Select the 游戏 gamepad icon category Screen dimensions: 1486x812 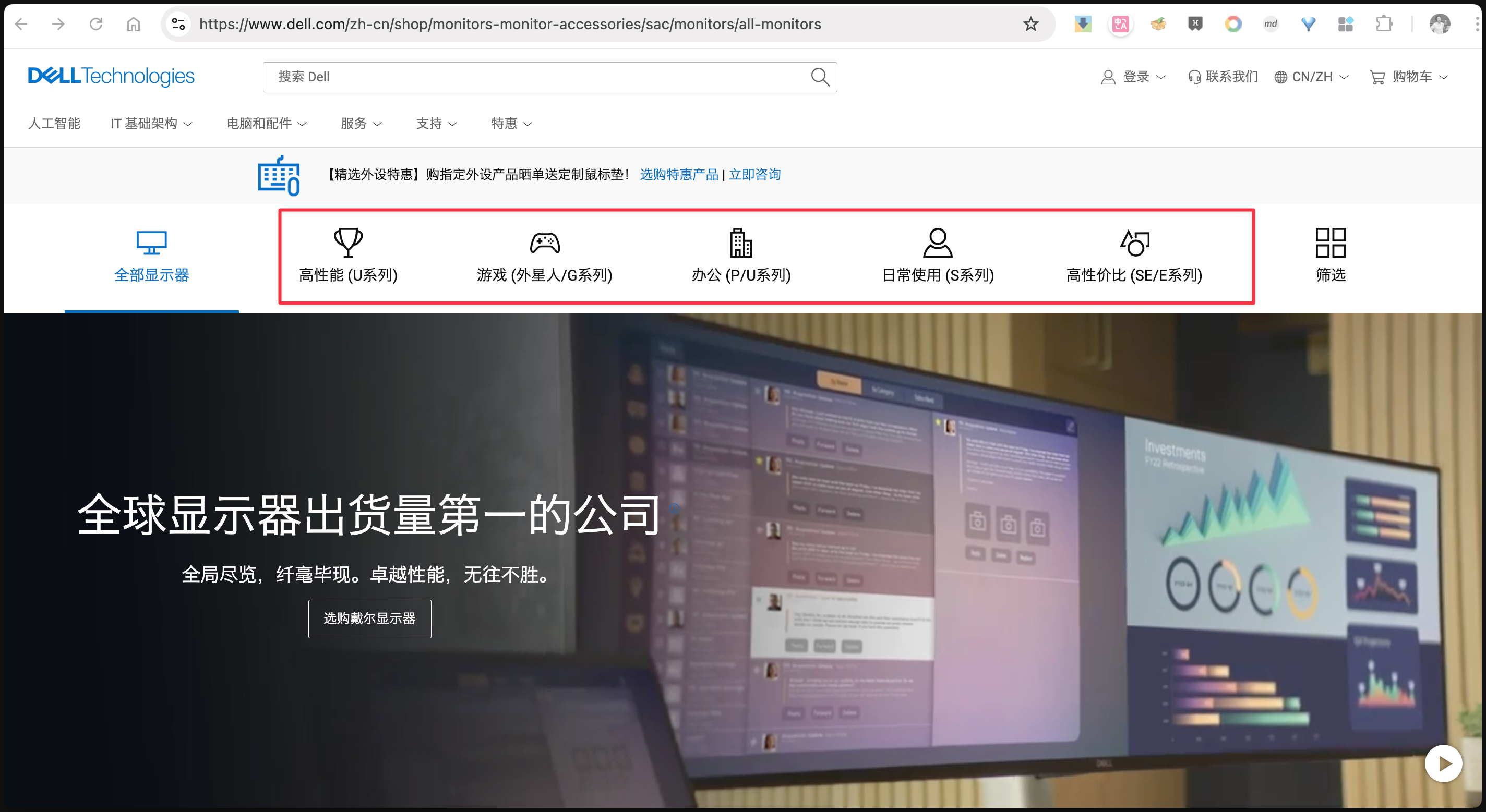point(545,242)
